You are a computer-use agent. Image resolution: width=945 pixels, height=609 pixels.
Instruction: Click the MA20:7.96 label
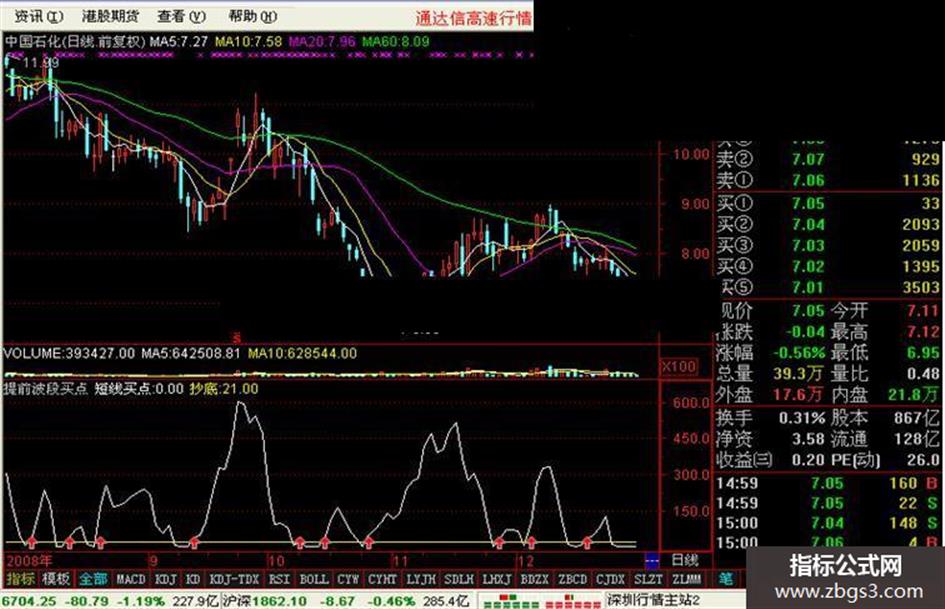click(x=322, y=42)
